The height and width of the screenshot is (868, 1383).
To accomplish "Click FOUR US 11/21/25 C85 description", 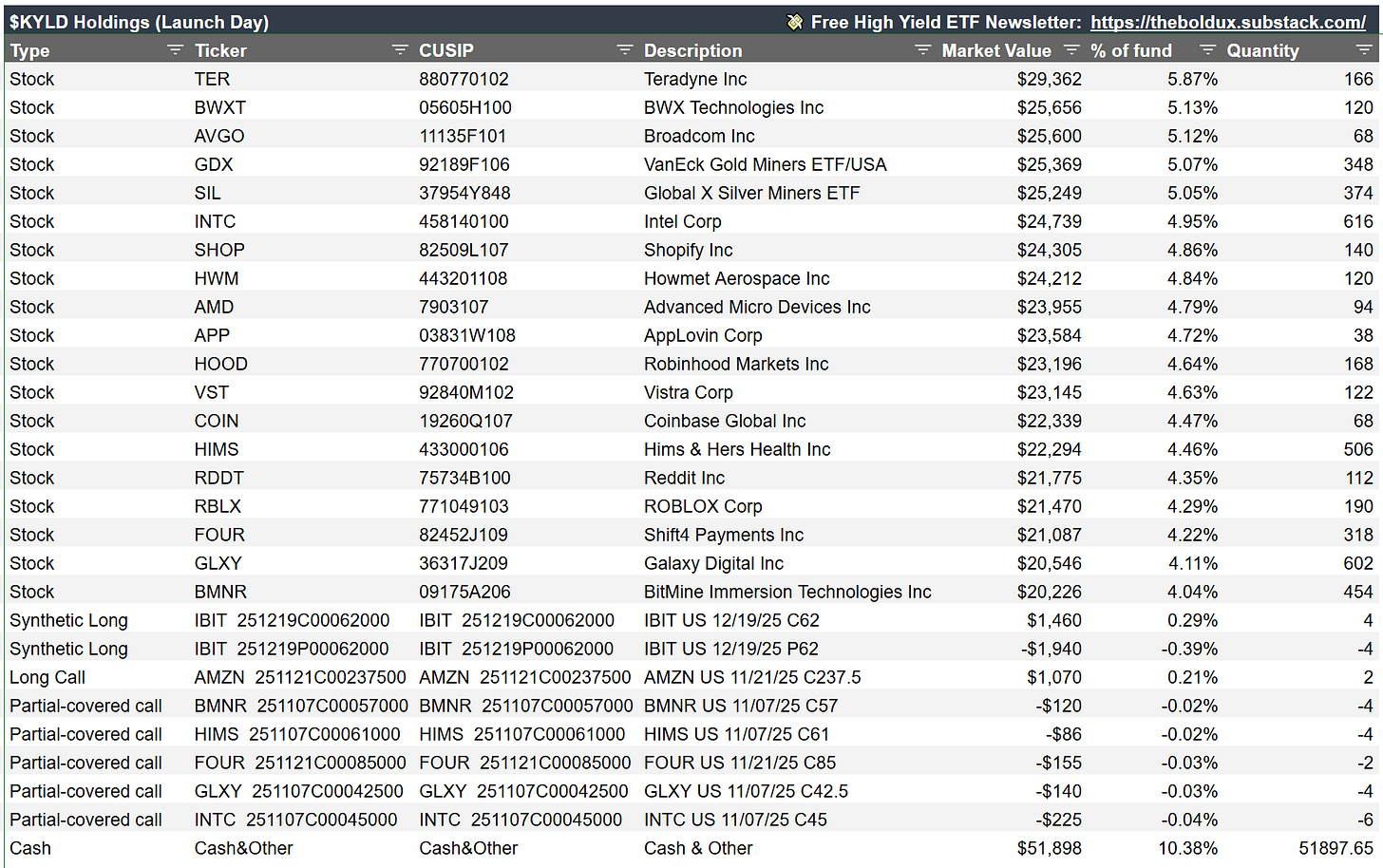I will click(740, 763).
